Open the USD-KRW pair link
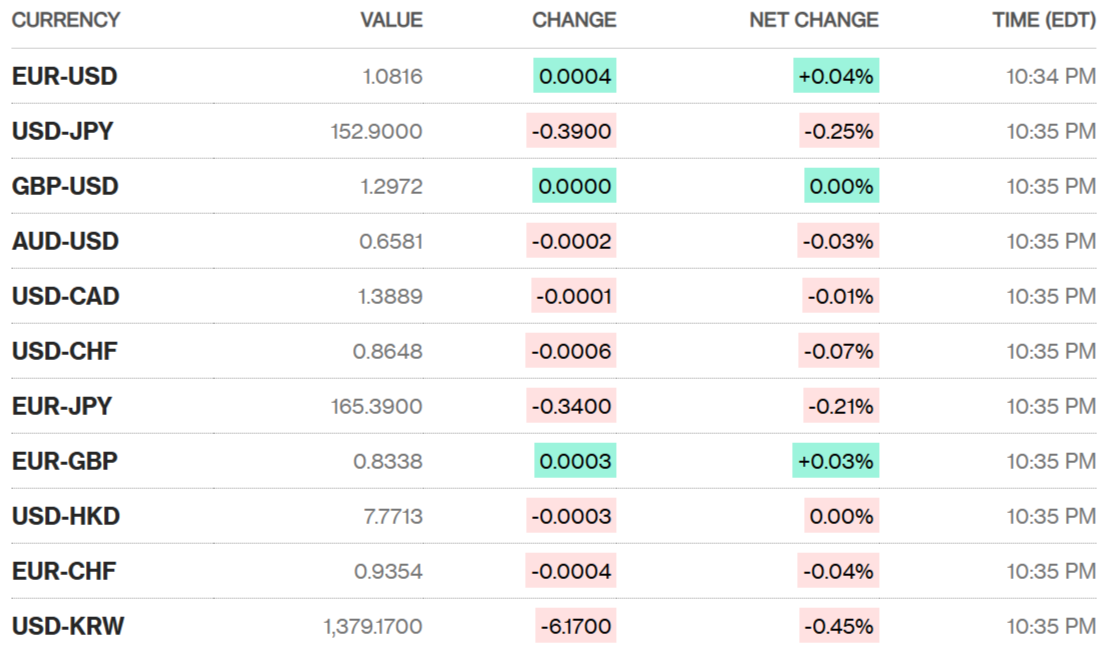The width and height of the screenshot is (1109, 646). pyautogui.click(x=68, y=626)
